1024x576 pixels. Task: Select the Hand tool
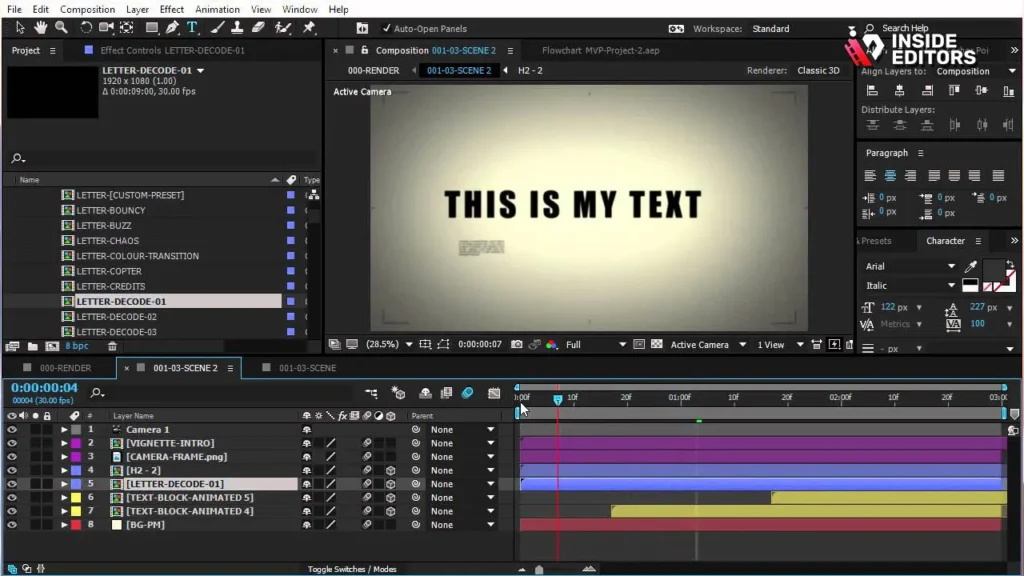pyautogui.click(x=40, y=27)
